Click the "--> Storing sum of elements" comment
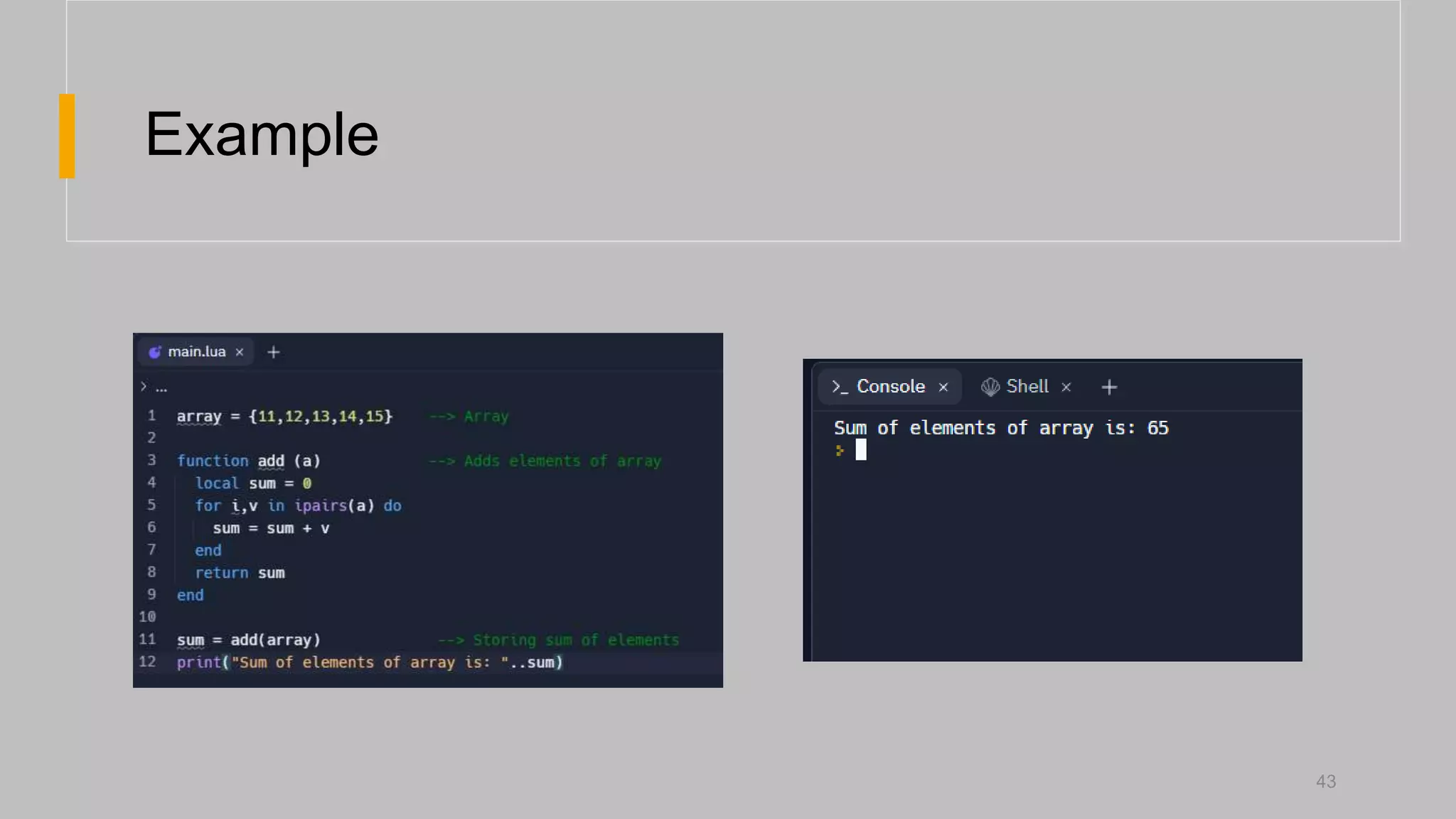Image resolution: width=1456 pixels, height=819 pixels. click(559, 641)
